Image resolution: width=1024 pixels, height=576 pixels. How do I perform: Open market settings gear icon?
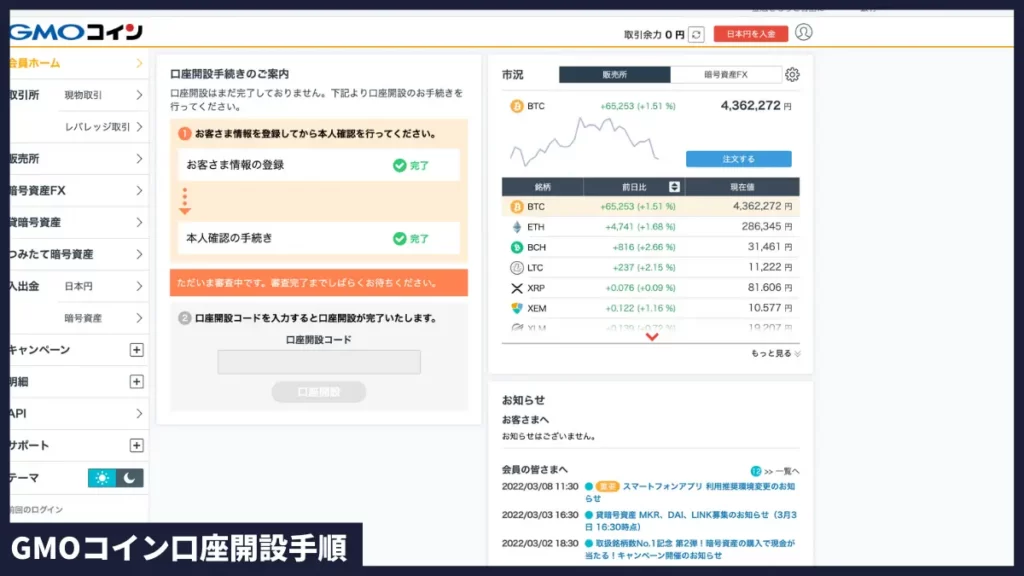(792, 74)
